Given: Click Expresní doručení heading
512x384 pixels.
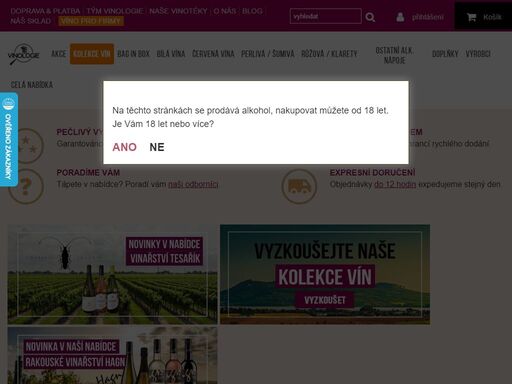Looking at the screenshot, I should (372, 173).
